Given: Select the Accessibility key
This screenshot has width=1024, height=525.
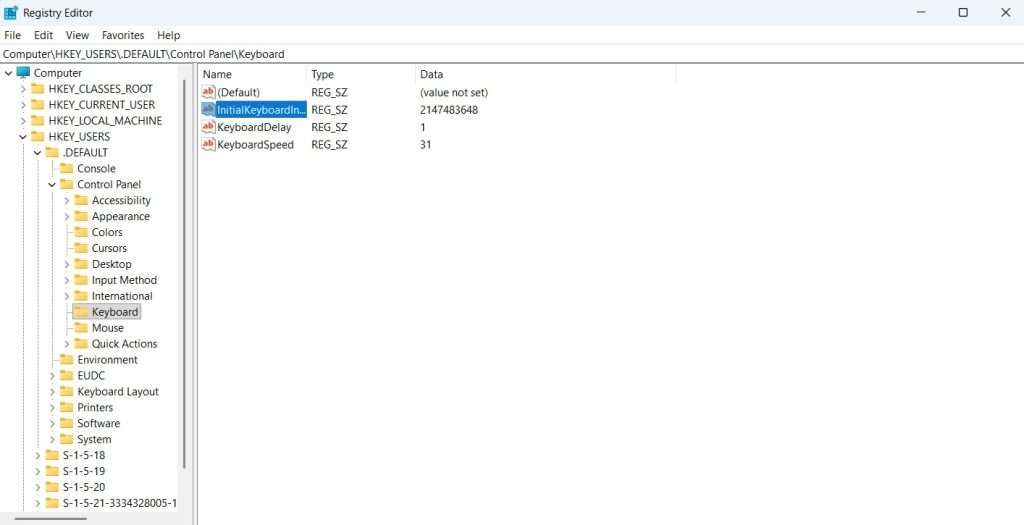Looking at the screenshot, I should [x=121, y=200].
